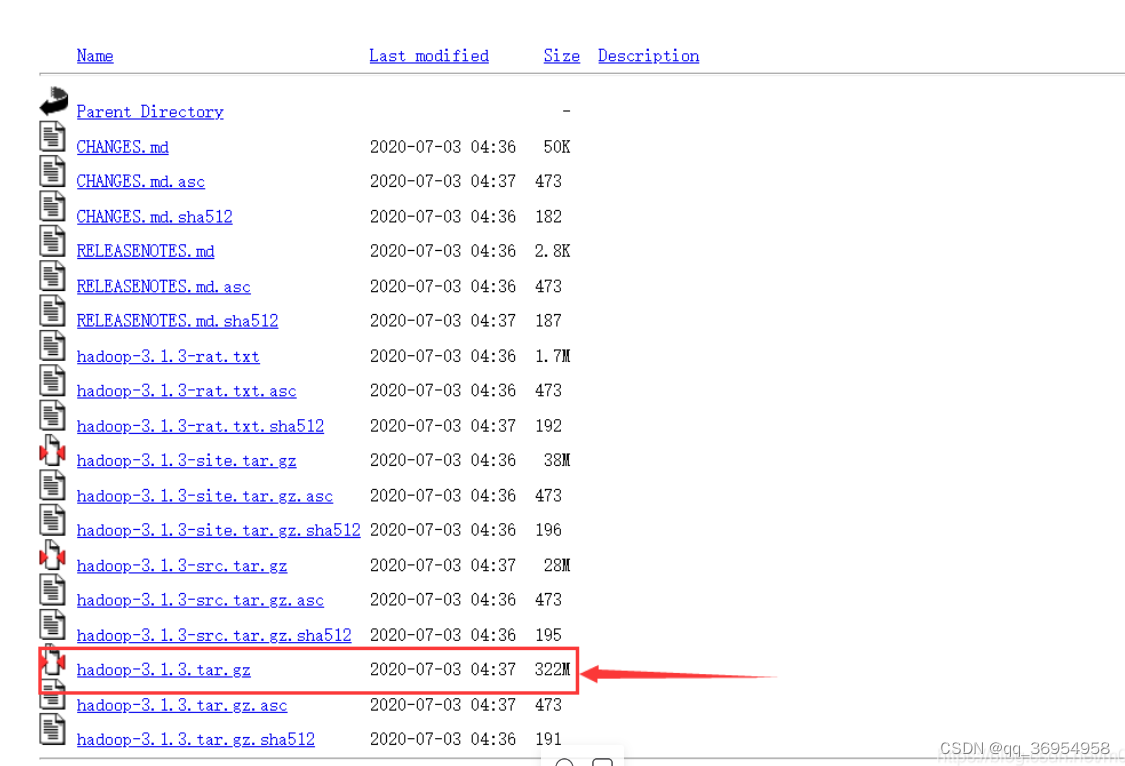
Task: Open the hadoop-3.1.3-rat.txt.asc link
Action: [x=186, y=391]
